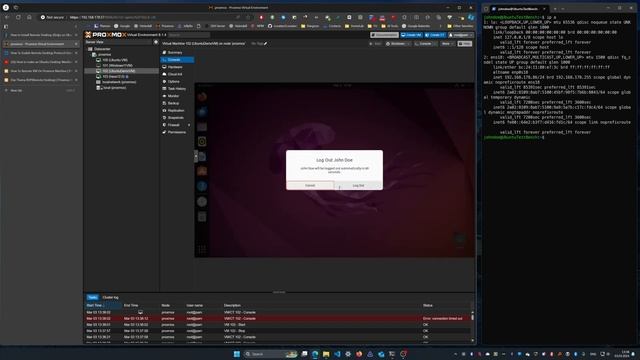Open the Snapshots section
Viewport: 640px width, 360px height.
pyautogui.click(x=177, y=118)
